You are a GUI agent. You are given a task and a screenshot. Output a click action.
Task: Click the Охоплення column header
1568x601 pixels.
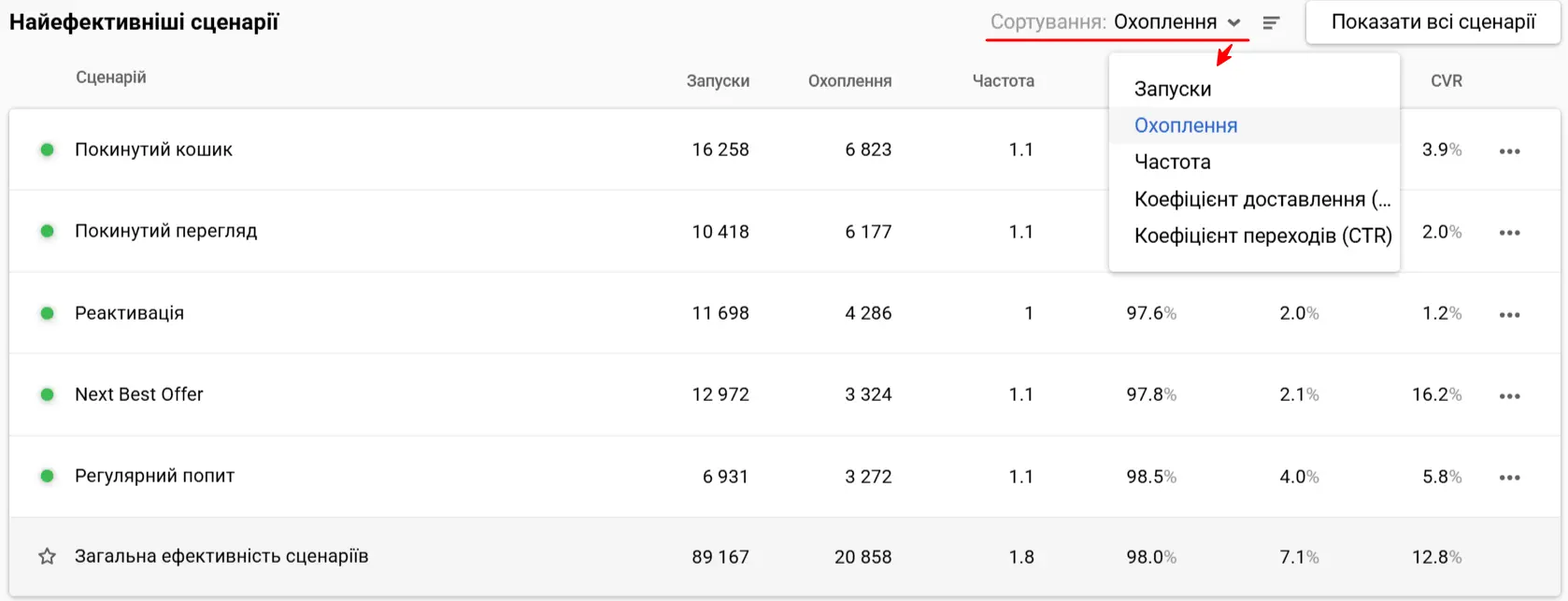[849, 80]
